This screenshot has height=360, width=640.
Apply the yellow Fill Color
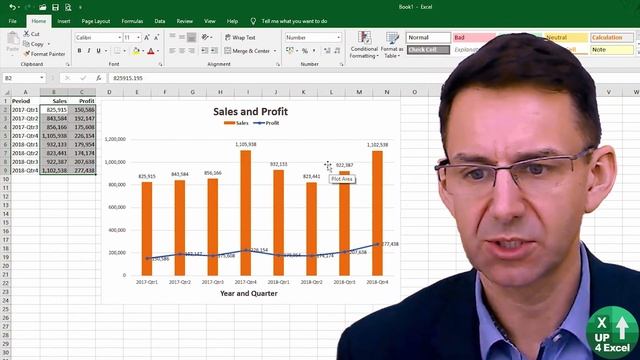tap(136, 51)
